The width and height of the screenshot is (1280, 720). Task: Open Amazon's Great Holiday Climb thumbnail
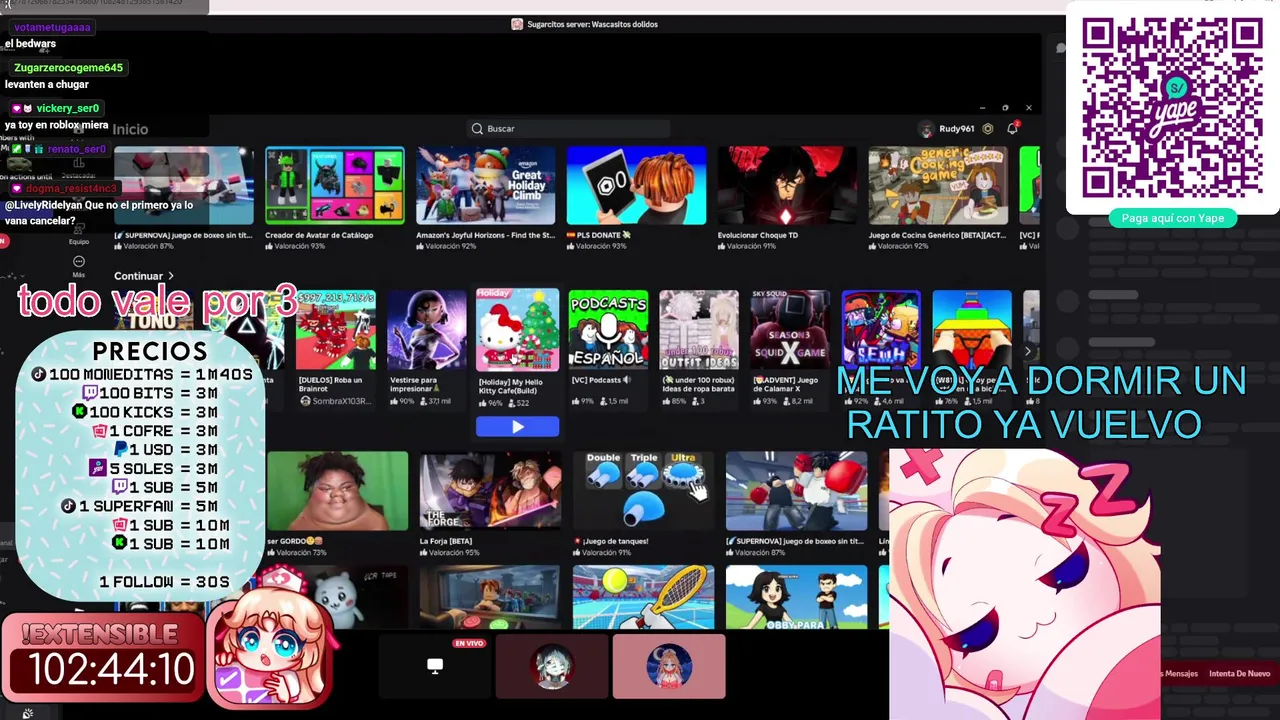[486, 186]
